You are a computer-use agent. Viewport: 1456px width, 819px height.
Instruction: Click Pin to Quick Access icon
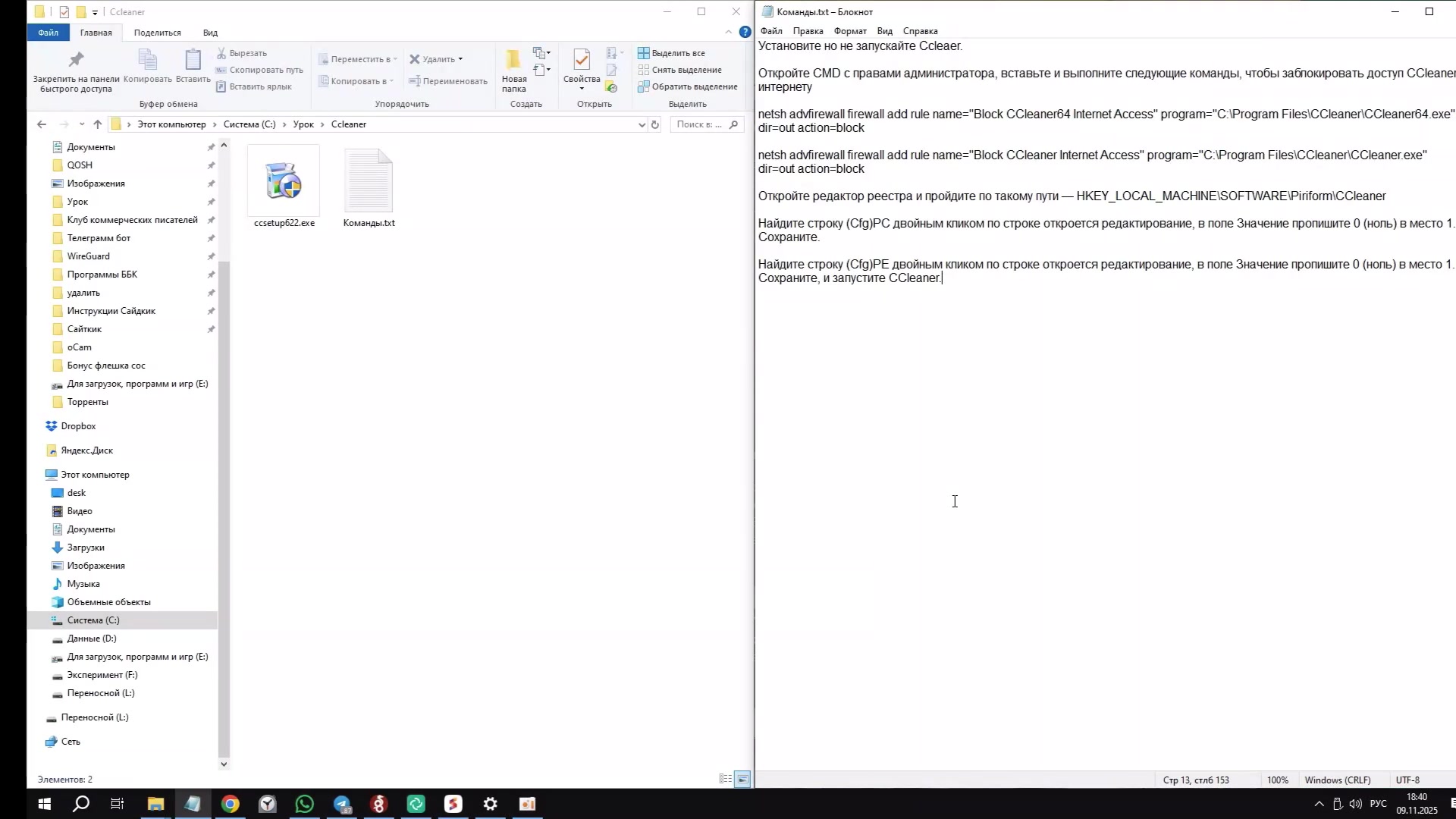click(76, 61)
